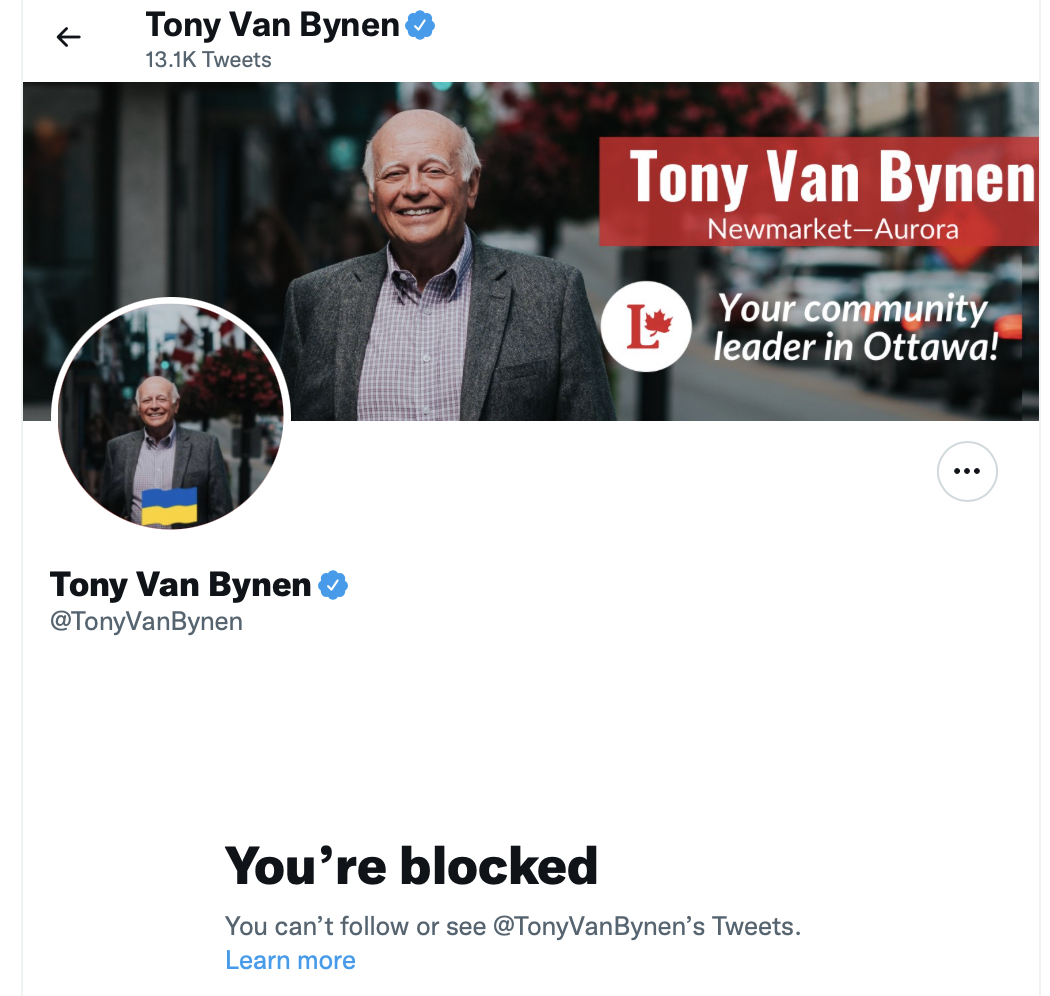Viewport: 1050px width, 996px height.
Task: Click the Ukraine flag on the profile picture
Action: tap(169, 507)
